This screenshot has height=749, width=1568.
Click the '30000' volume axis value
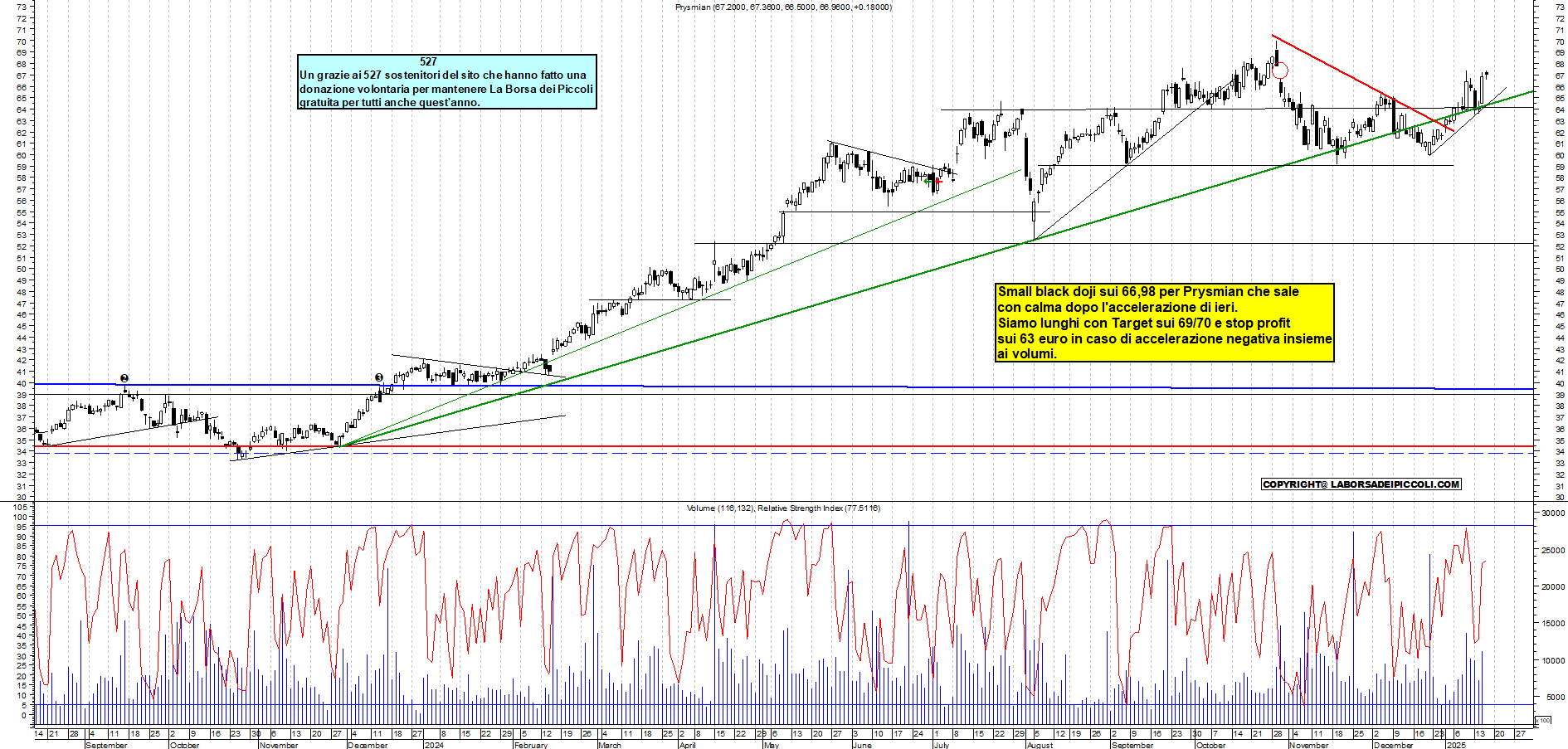[x=1552, y=513]
